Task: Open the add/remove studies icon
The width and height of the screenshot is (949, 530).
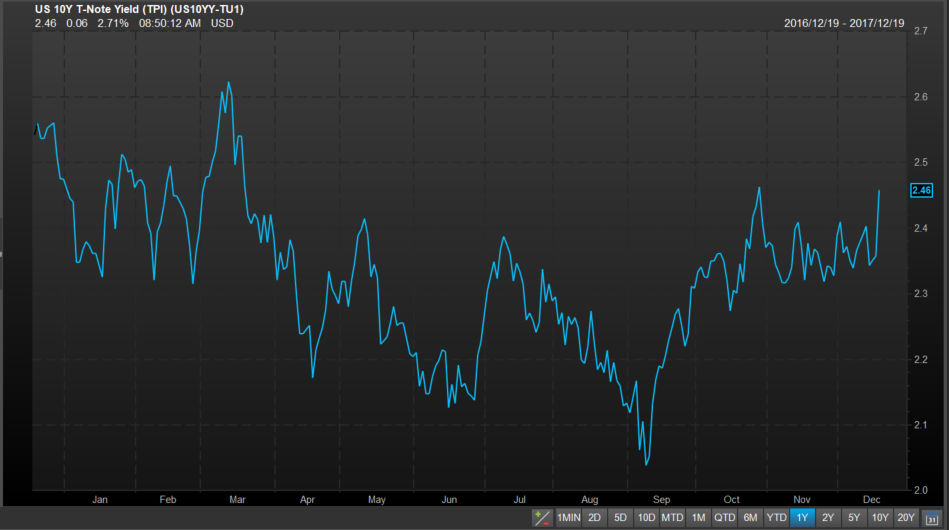Action: click(x=542, y=518)
